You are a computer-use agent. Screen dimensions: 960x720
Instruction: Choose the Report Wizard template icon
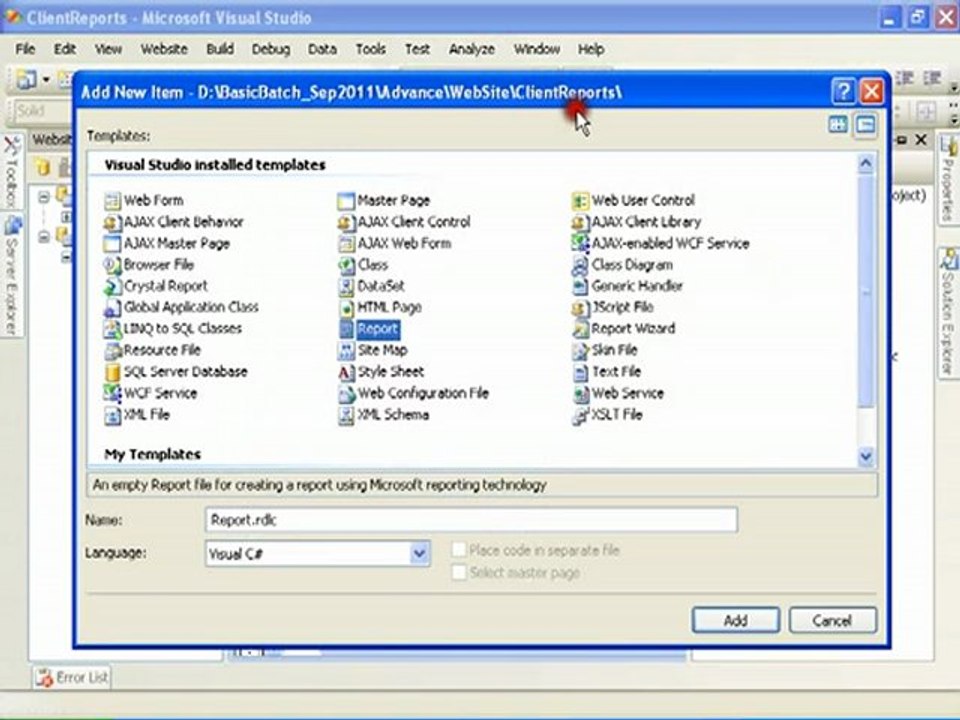pyautogui.click(x=580, y=329)
